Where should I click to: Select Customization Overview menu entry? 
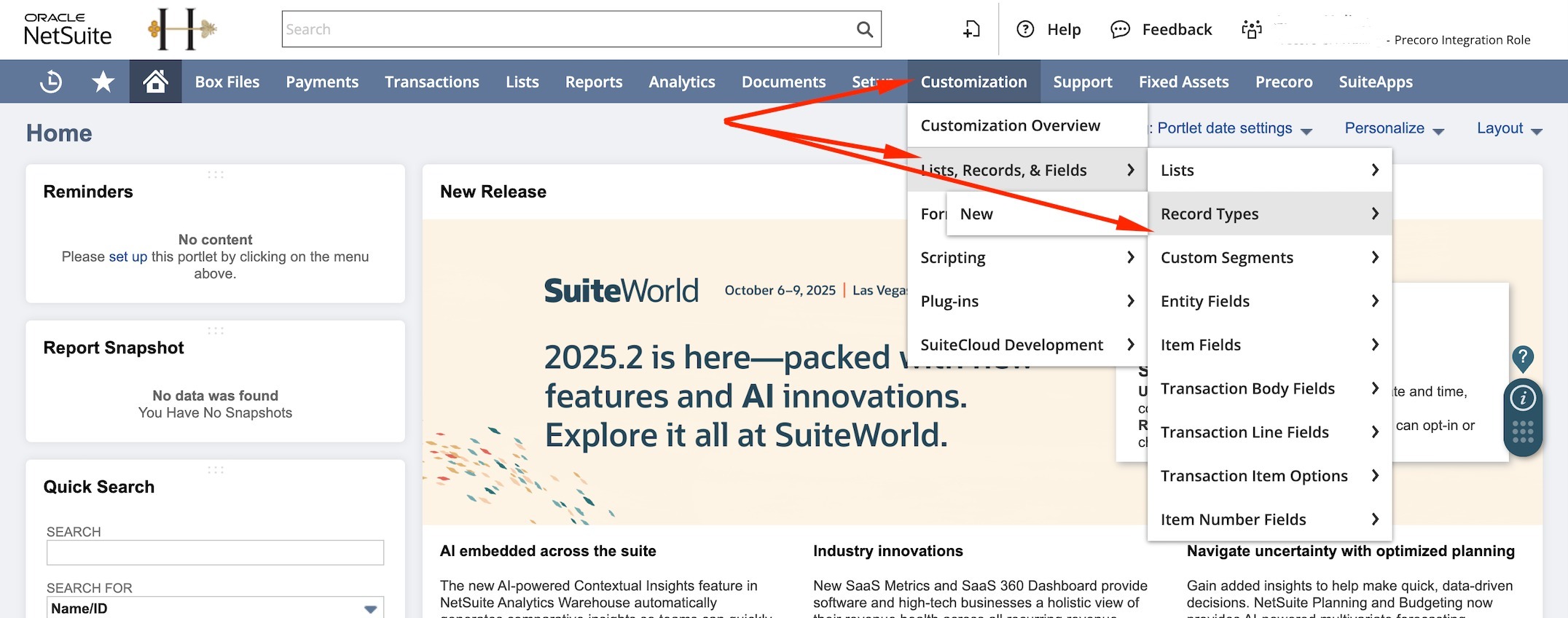pos(1027,125)
